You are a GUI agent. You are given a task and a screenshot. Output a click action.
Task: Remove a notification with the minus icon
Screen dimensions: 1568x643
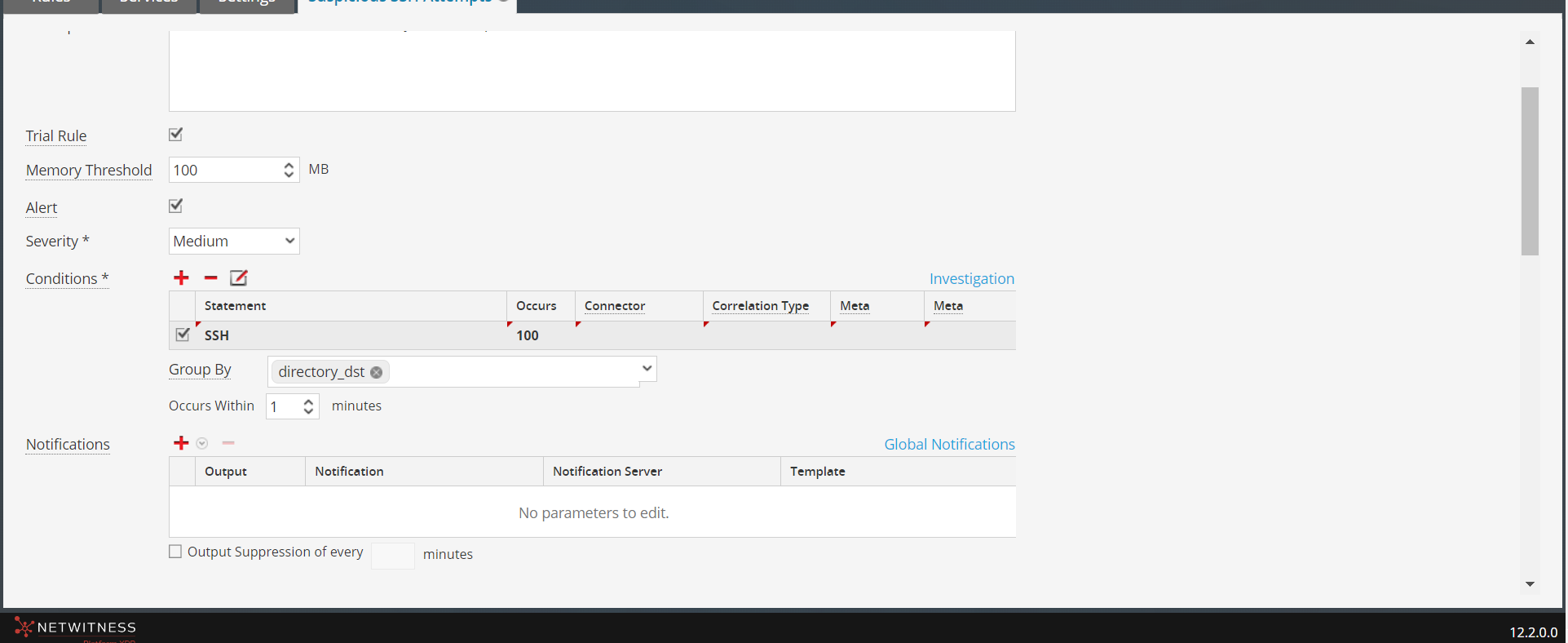pyautogui.click(x=228, y=443)
